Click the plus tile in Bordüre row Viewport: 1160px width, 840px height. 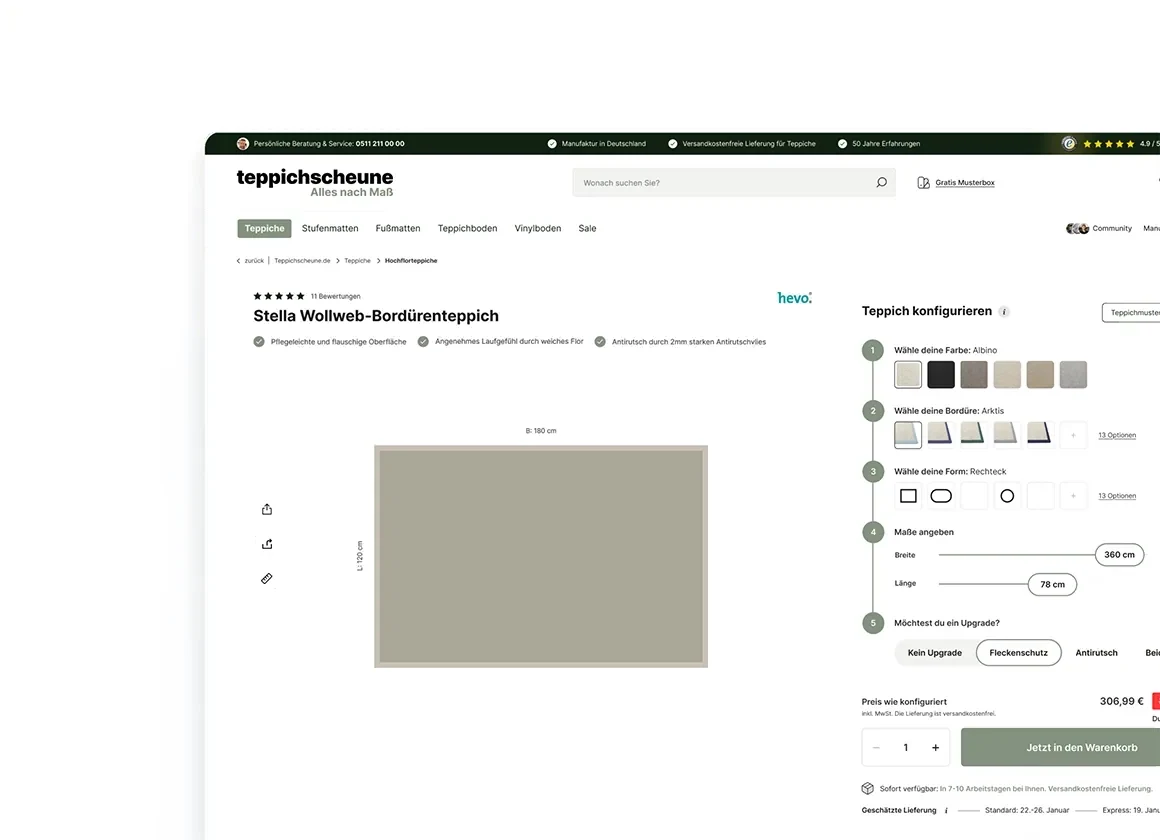tap(1073, 435)
